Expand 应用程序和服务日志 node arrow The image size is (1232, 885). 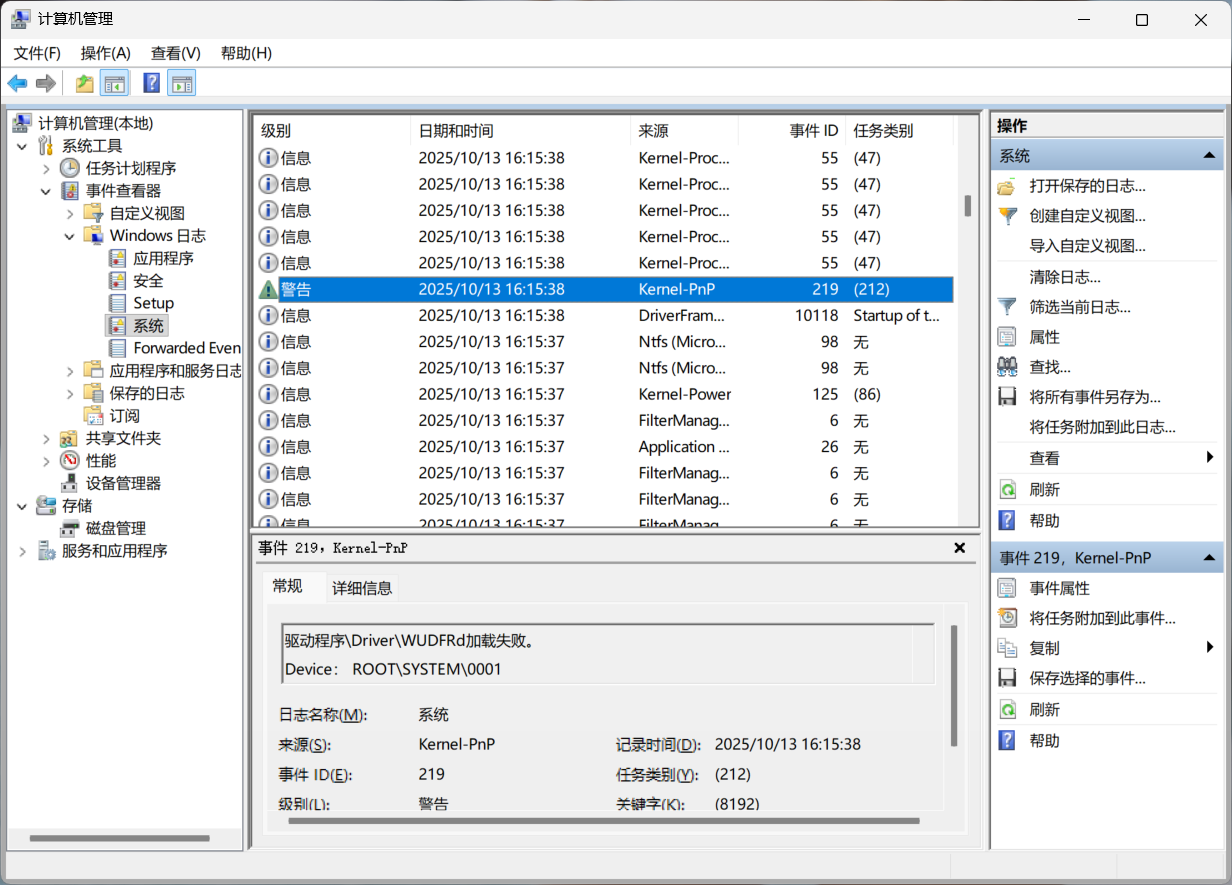70,371
